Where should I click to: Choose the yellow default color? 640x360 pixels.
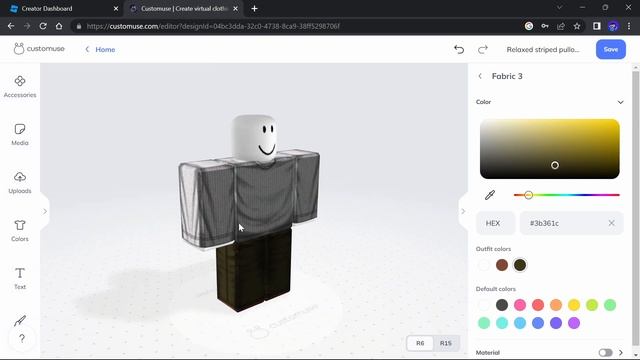(x=574, y=305)
